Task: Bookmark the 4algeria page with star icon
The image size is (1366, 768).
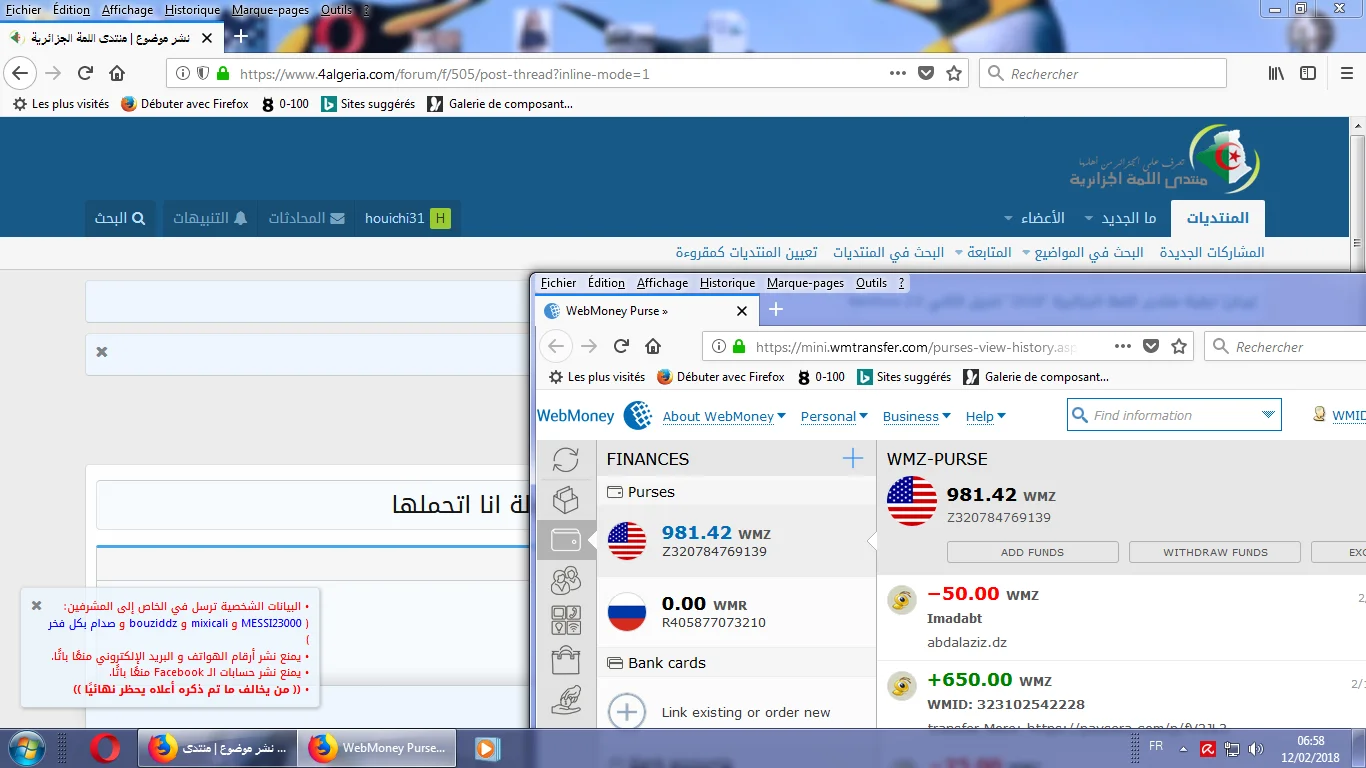Action: [954, 73]
